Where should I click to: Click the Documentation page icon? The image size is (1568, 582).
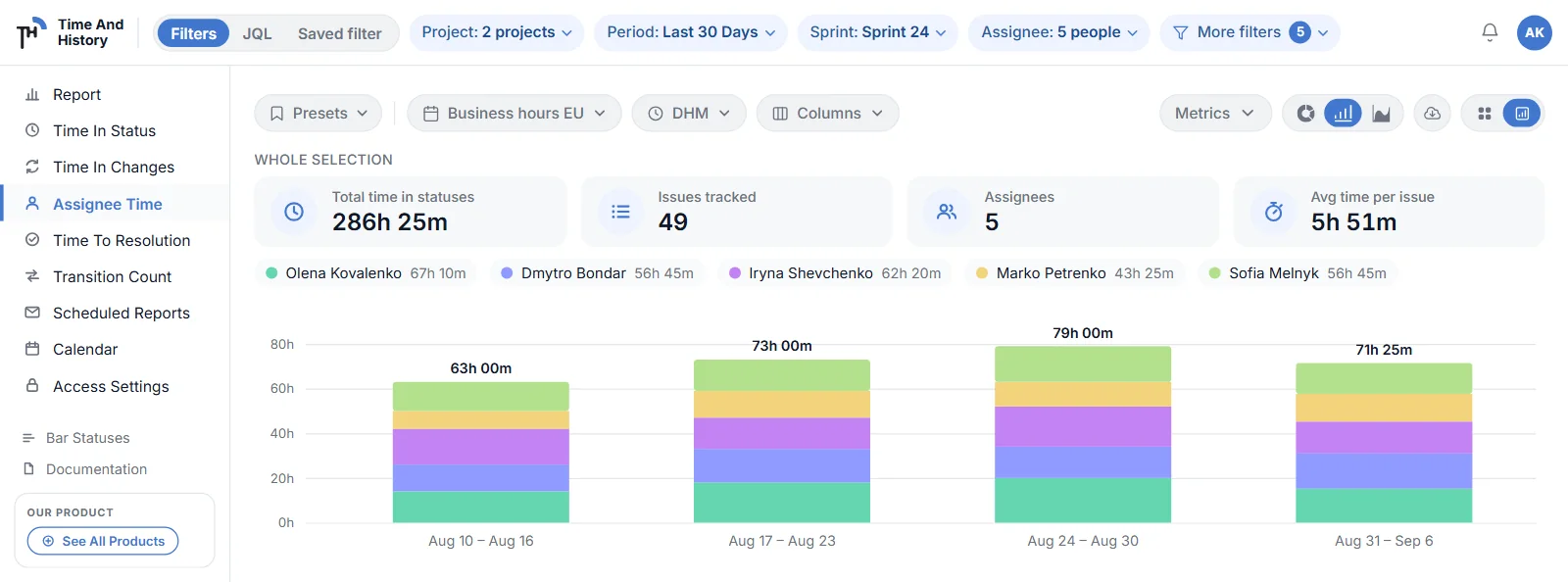pos(28,469)
